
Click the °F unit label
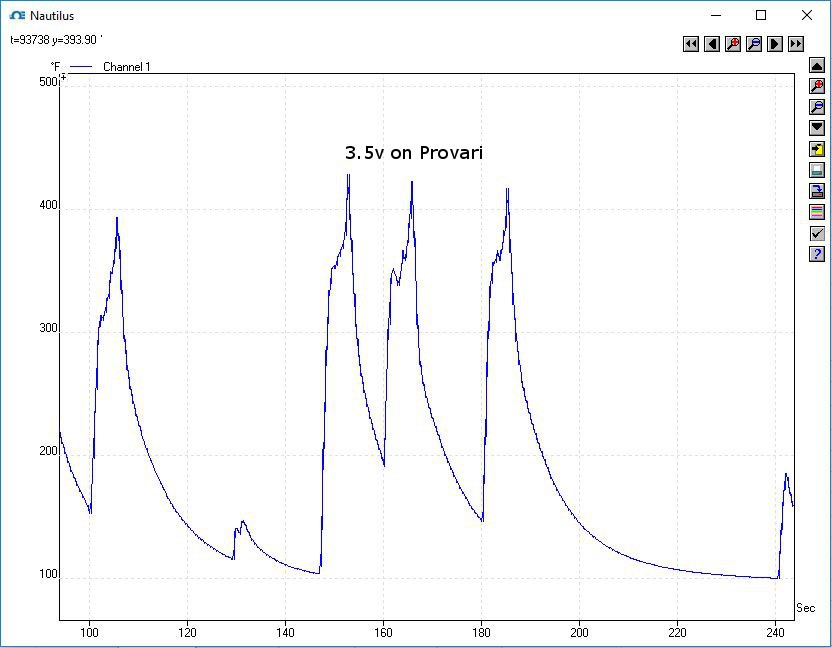(x=56, y=67)
